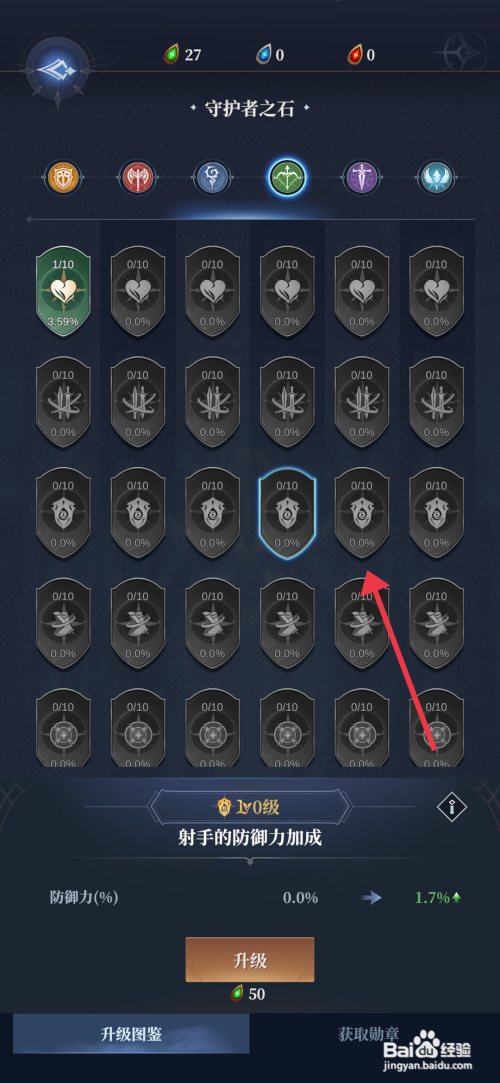Tap the back arrow emblem icon
Image resolution: width=500 pixels, height=1083 pixels.
[x=56, y=68]
